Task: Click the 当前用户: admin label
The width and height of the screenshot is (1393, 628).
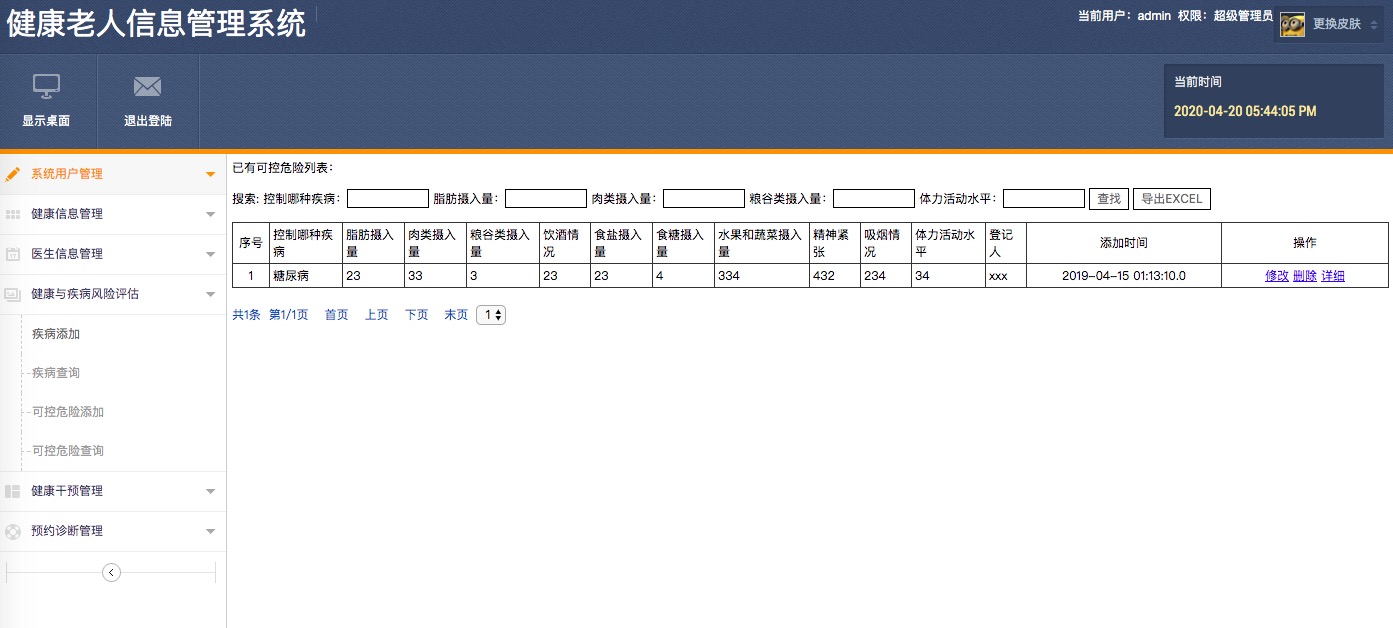Action: [x=1124, y=16]
